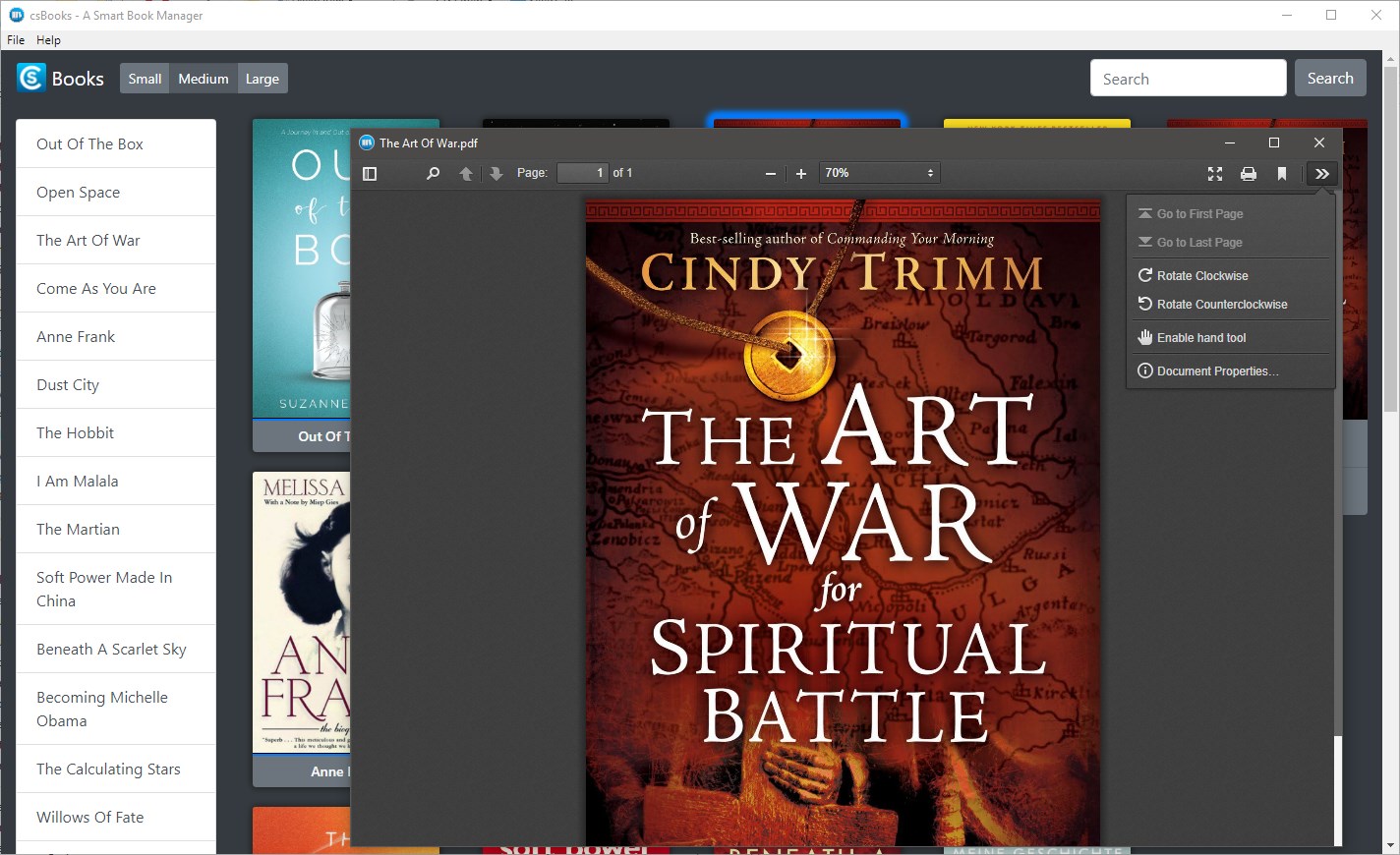Click the Search button
Viewport: 1400px width, 855px height.
pos(1330,79)
